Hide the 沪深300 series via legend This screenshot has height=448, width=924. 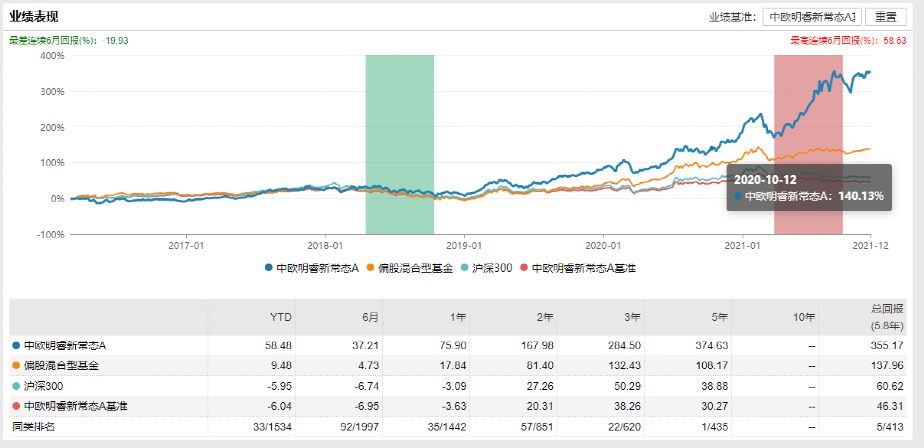pos(491,268)
